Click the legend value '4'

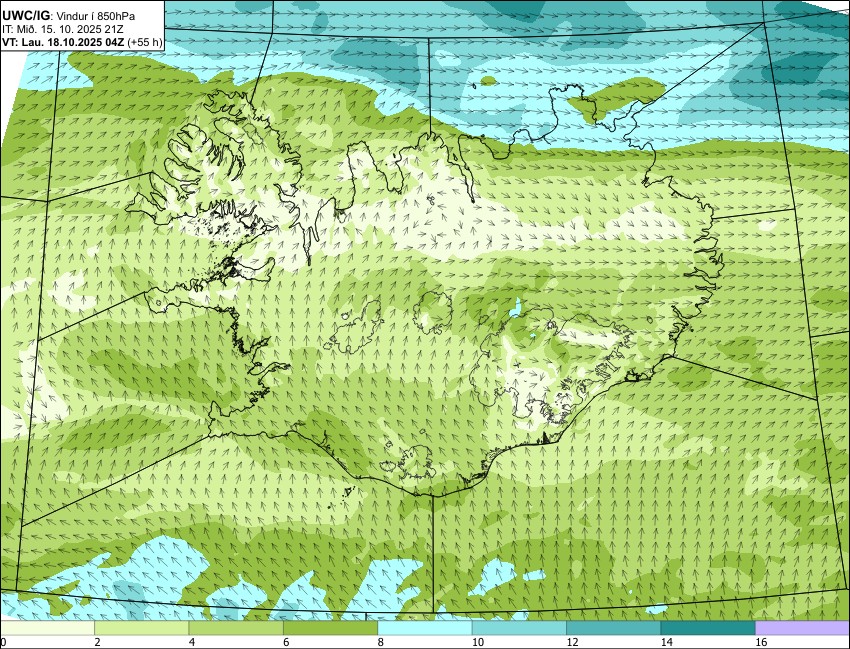(191, 642)
